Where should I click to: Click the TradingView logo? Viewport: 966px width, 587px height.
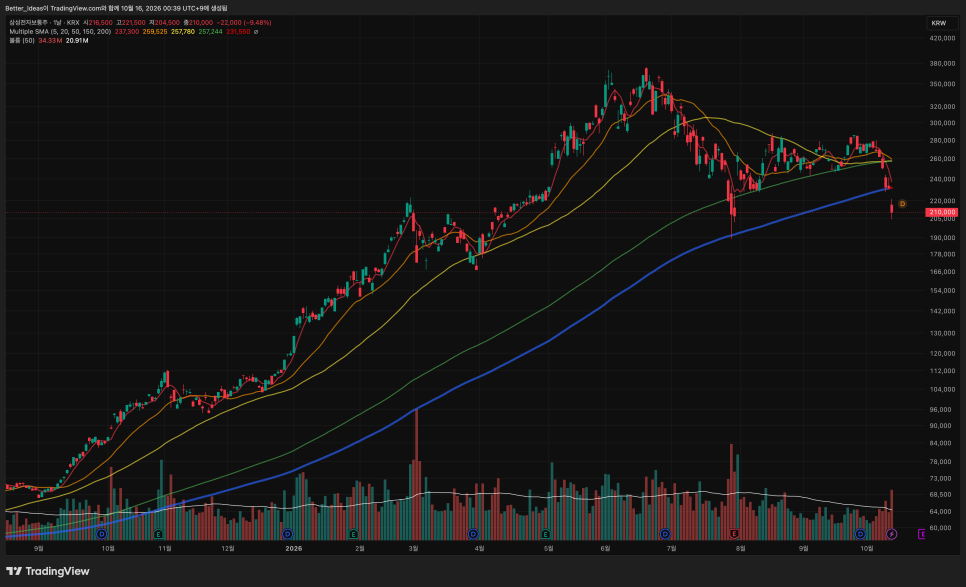48,572
